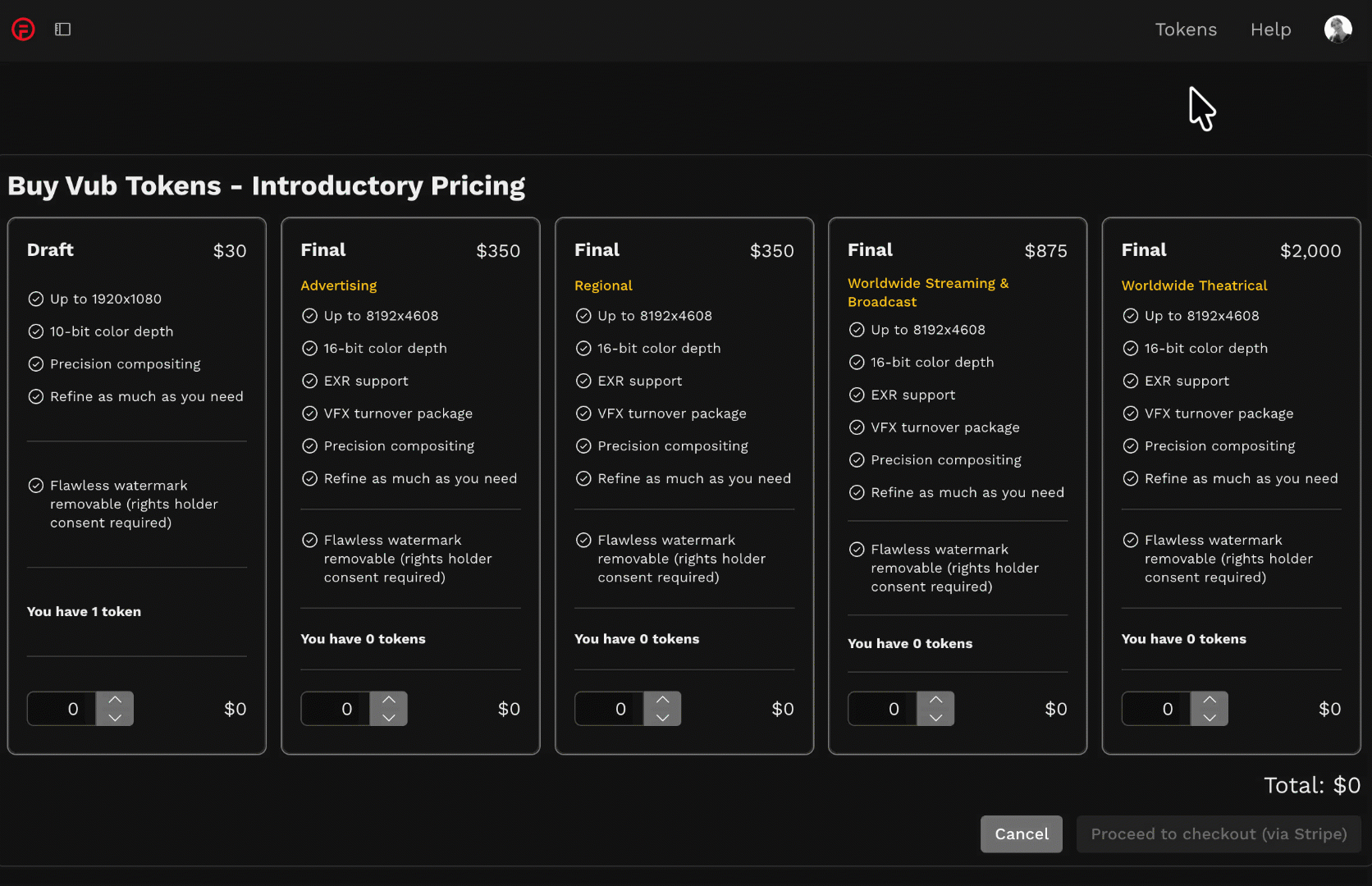Viewport: 1372px width, 886px height.
Task: Click 'You have 1 token' text
Action: (84, 611)
